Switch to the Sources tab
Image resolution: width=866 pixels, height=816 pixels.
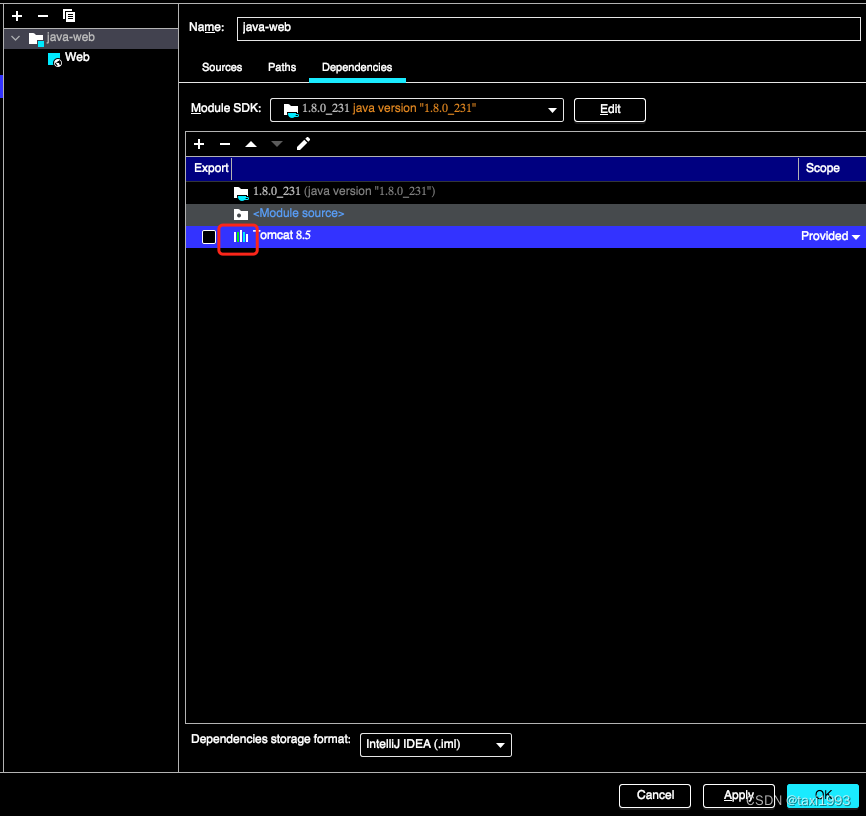click(x=221, y=67)
